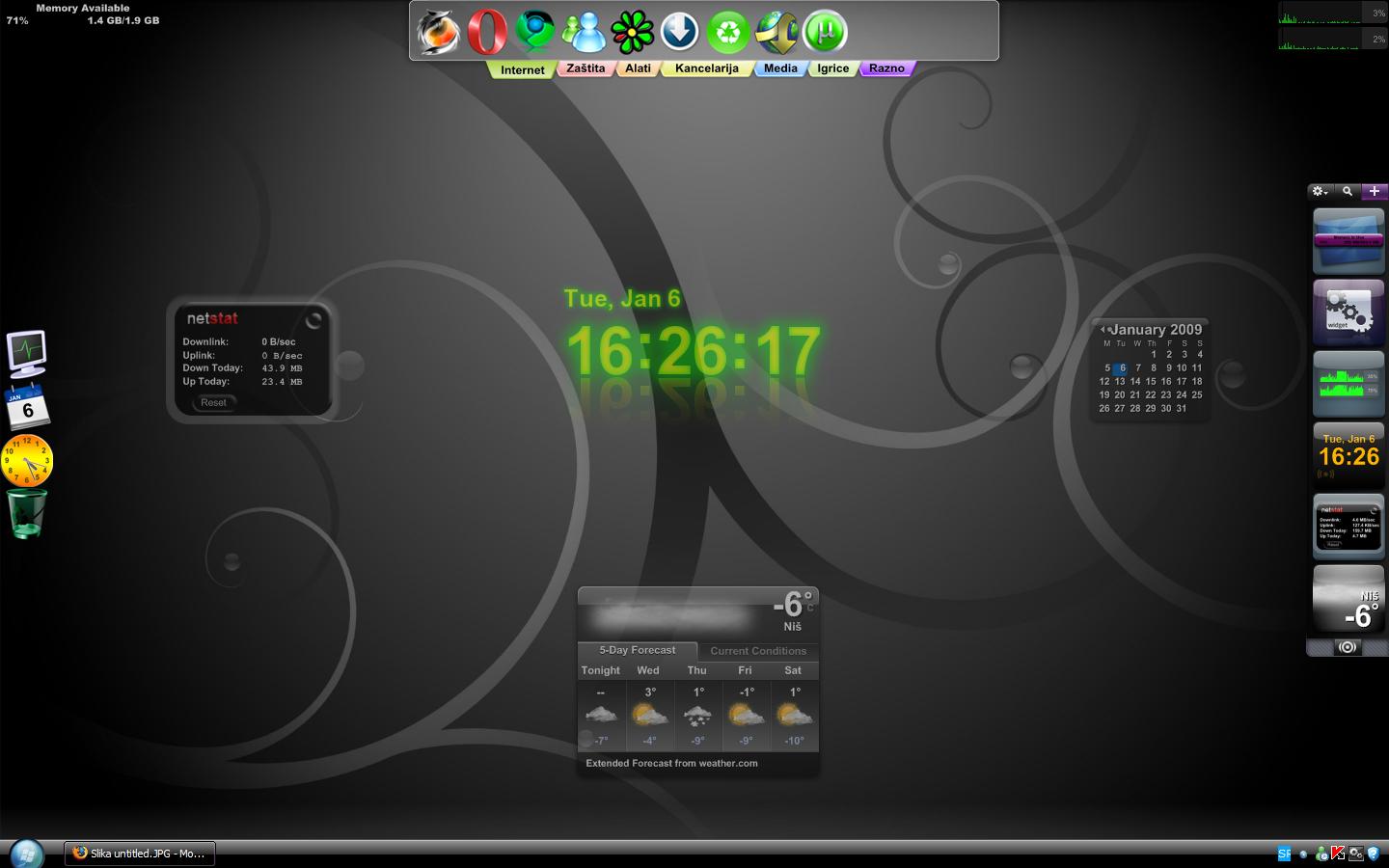1389x868 pixels.
Task: Select the sidebar netstat widget thumbnail
Action: click(1348, 527)
